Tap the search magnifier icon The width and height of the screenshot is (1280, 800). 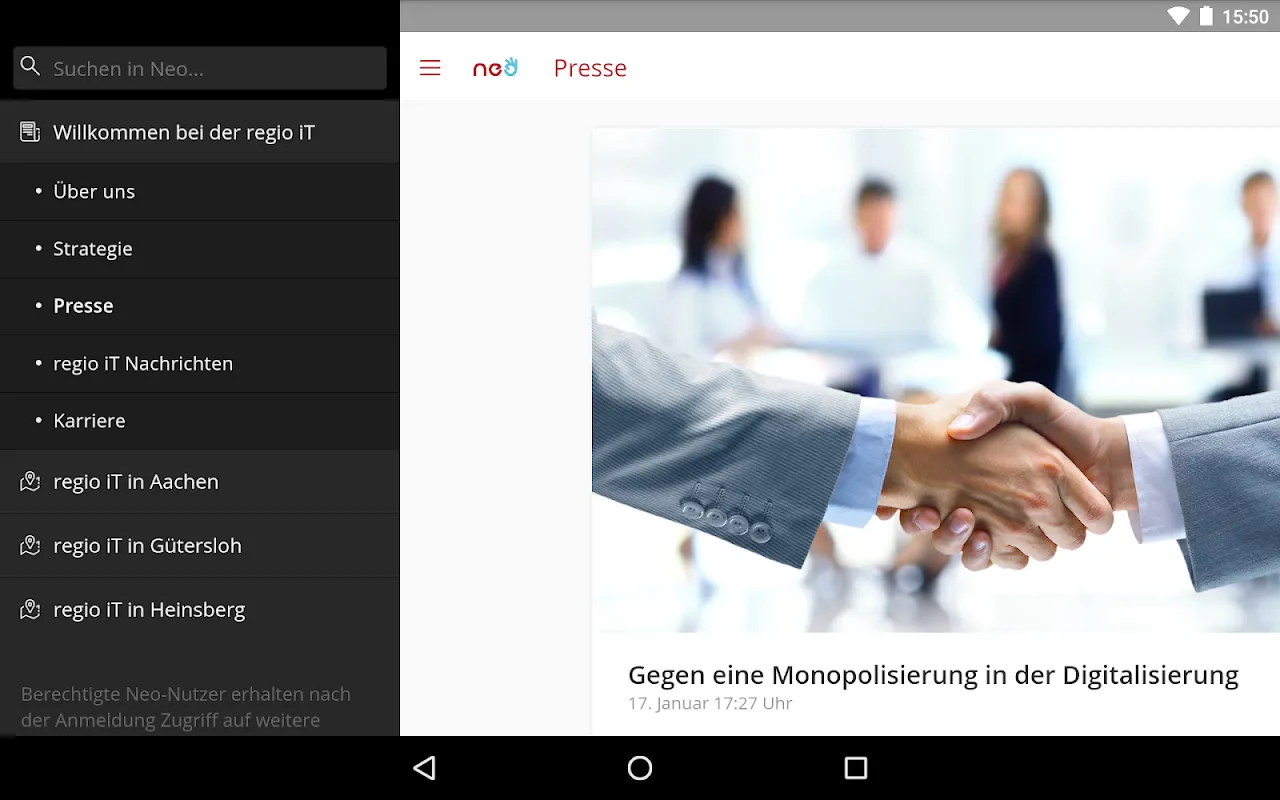31,67
